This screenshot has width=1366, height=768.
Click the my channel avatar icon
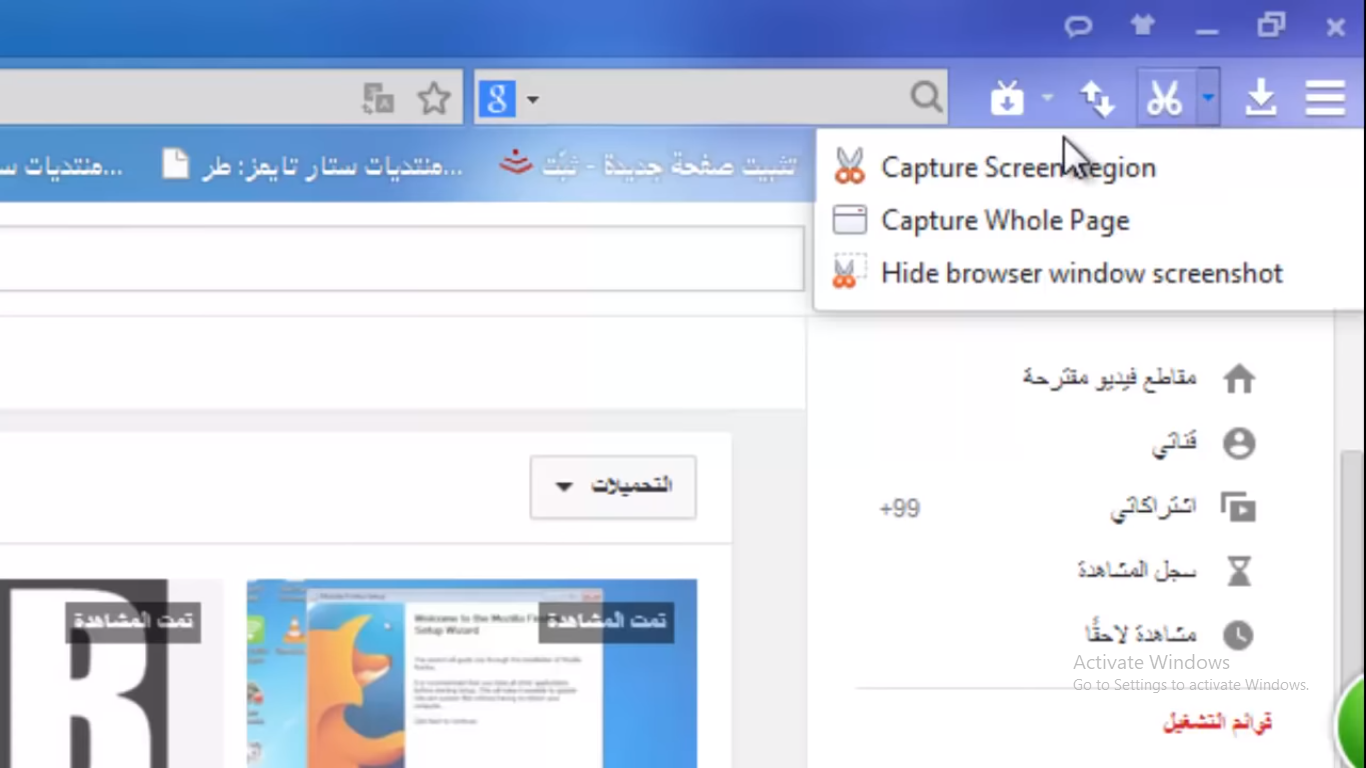click(1240, 443)
